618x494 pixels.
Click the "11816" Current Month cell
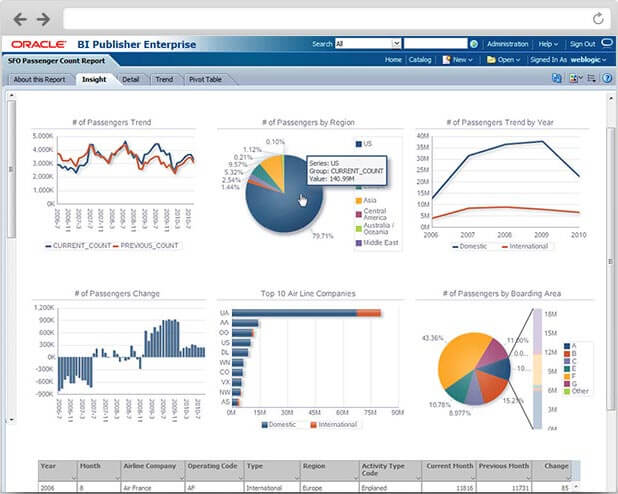pos(464,488)
